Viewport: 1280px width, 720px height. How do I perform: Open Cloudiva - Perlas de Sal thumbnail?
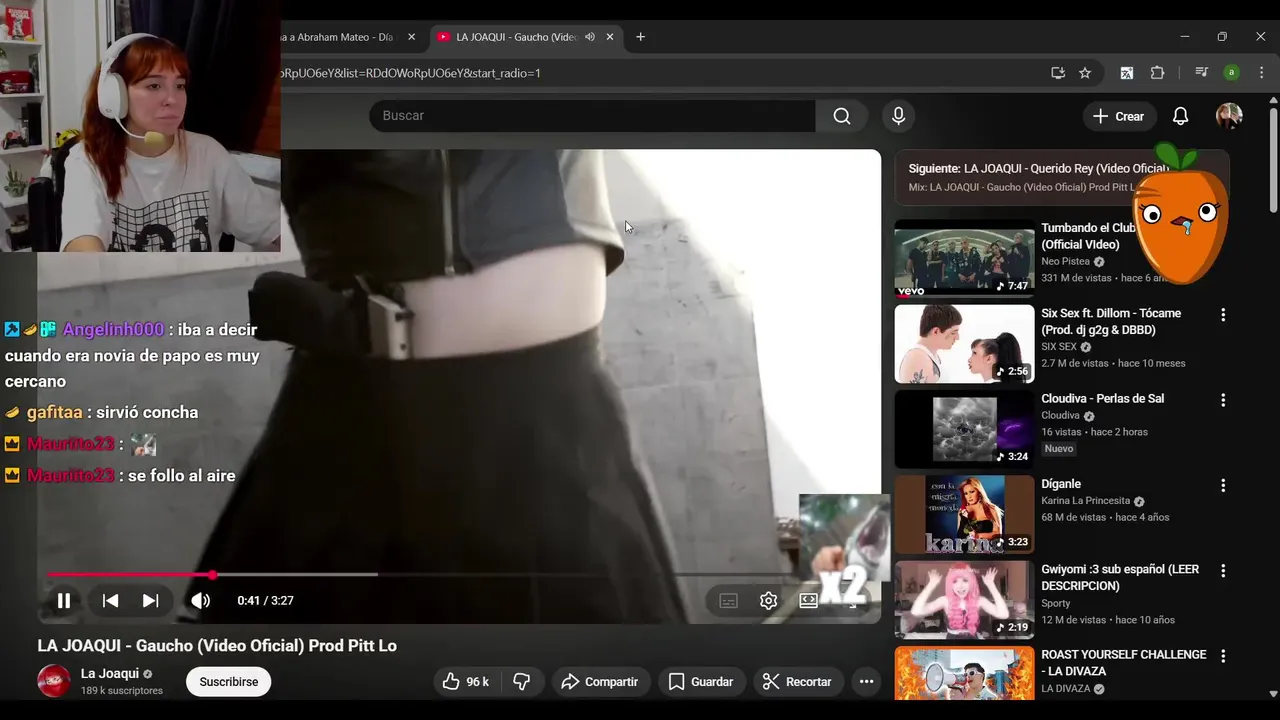tap(964, 429)
